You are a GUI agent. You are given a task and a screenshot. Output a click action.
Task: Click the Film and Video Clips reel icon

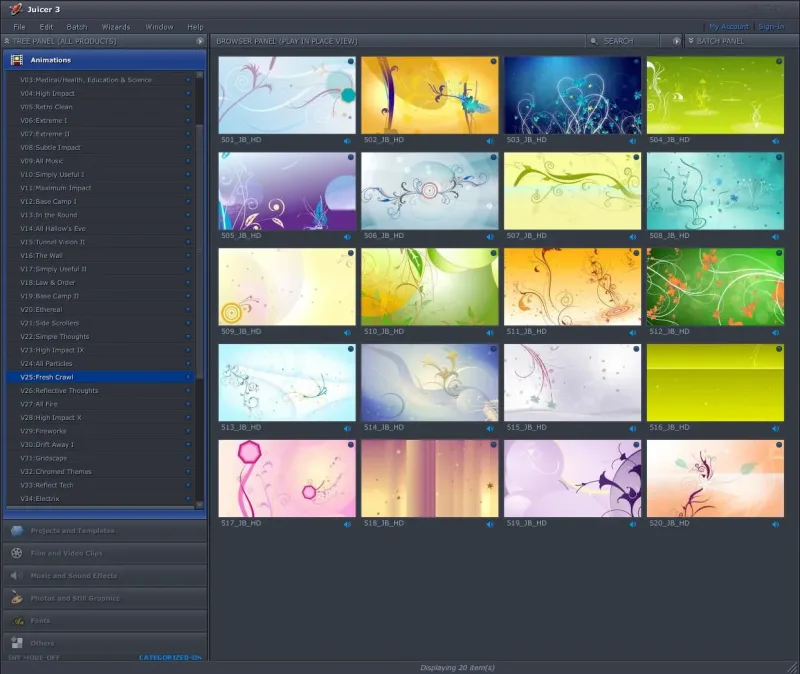[17, 553]
